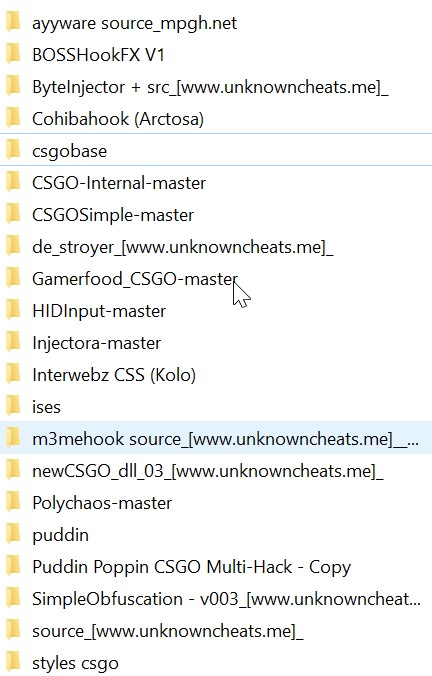Select the ayyware source_mpgh.net folder icon
Image resolution: width=432 pixels, height=676 pixels.
(13, 23)
